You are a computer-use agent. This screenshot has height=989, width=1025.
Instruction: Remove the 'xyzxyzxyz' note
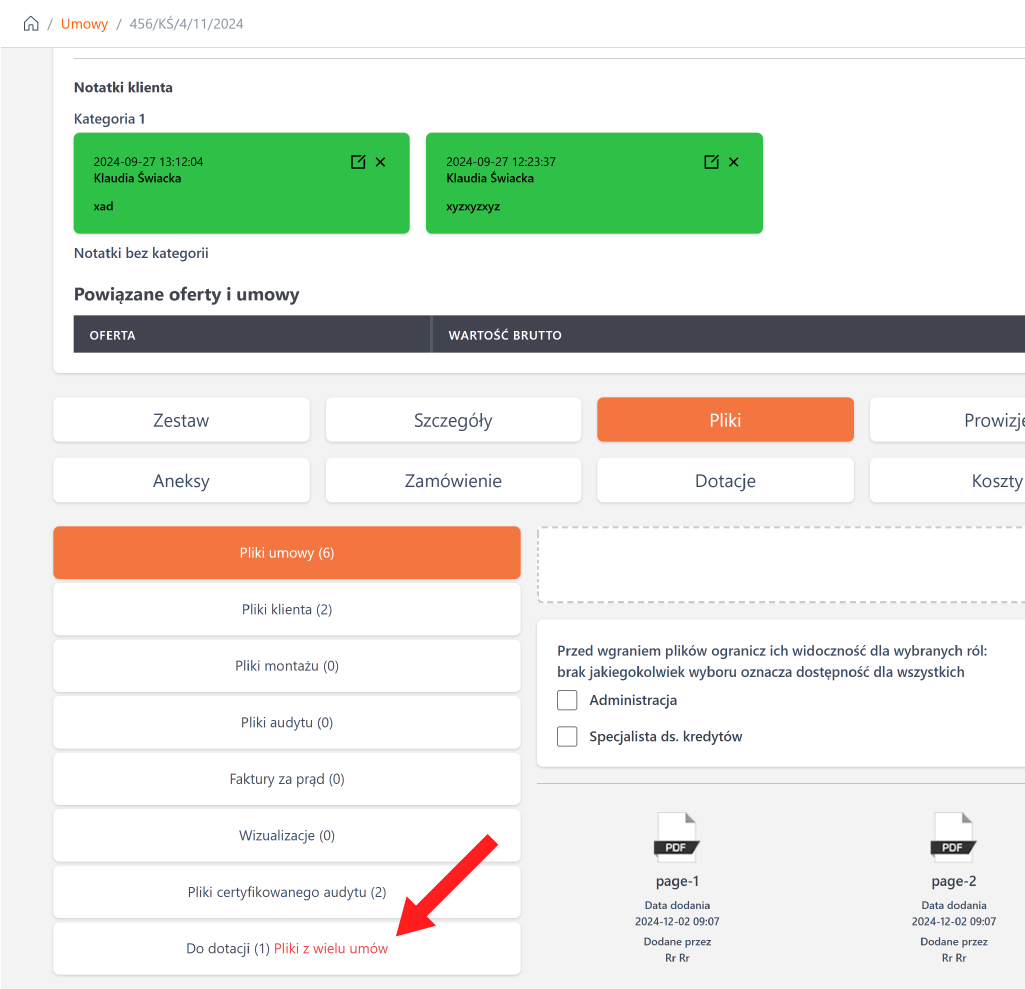coord(734,162)
